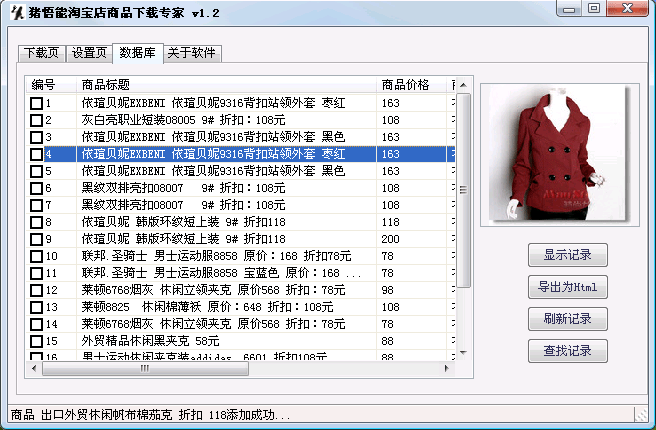Click the horizontal scroll left arrow
This screenshot has width=656, height=430.
click(x=34, y=369)
